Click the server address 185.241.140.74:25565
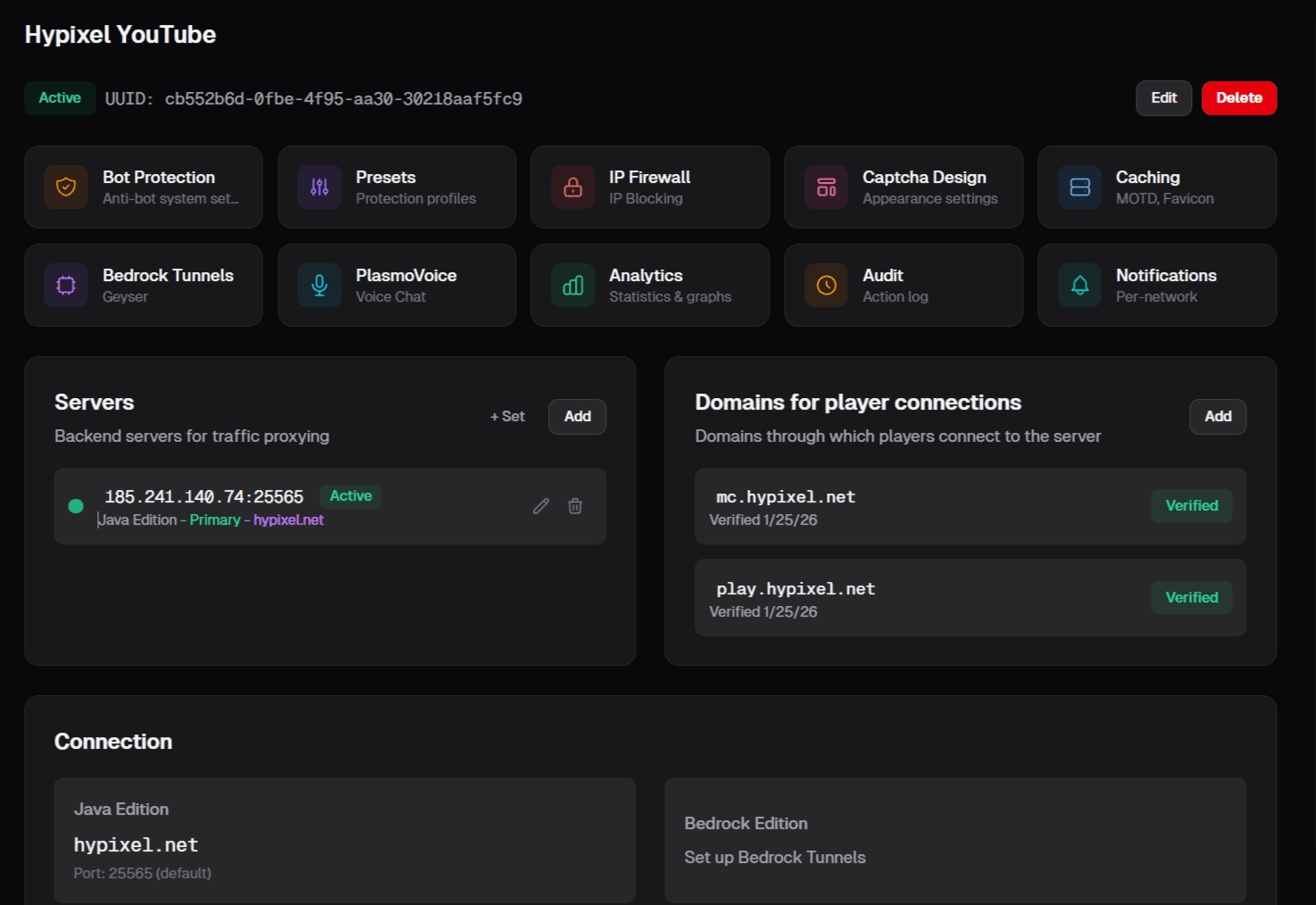Screen dimensions: 1316x905 pos(204,497)
